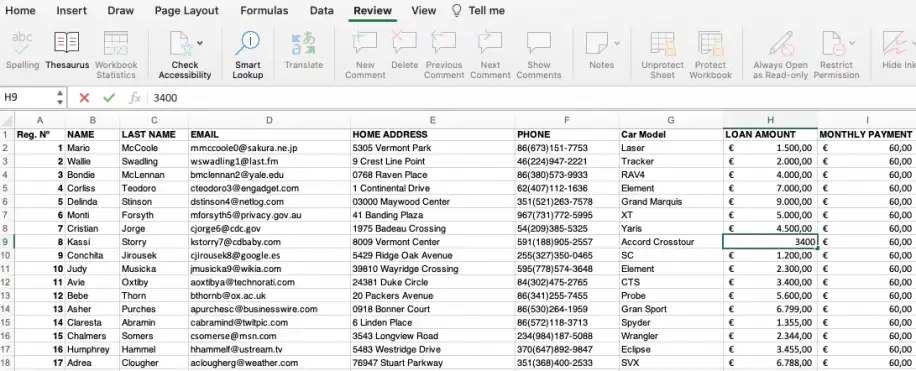Click the Hide Ink icon

(895, 43)
